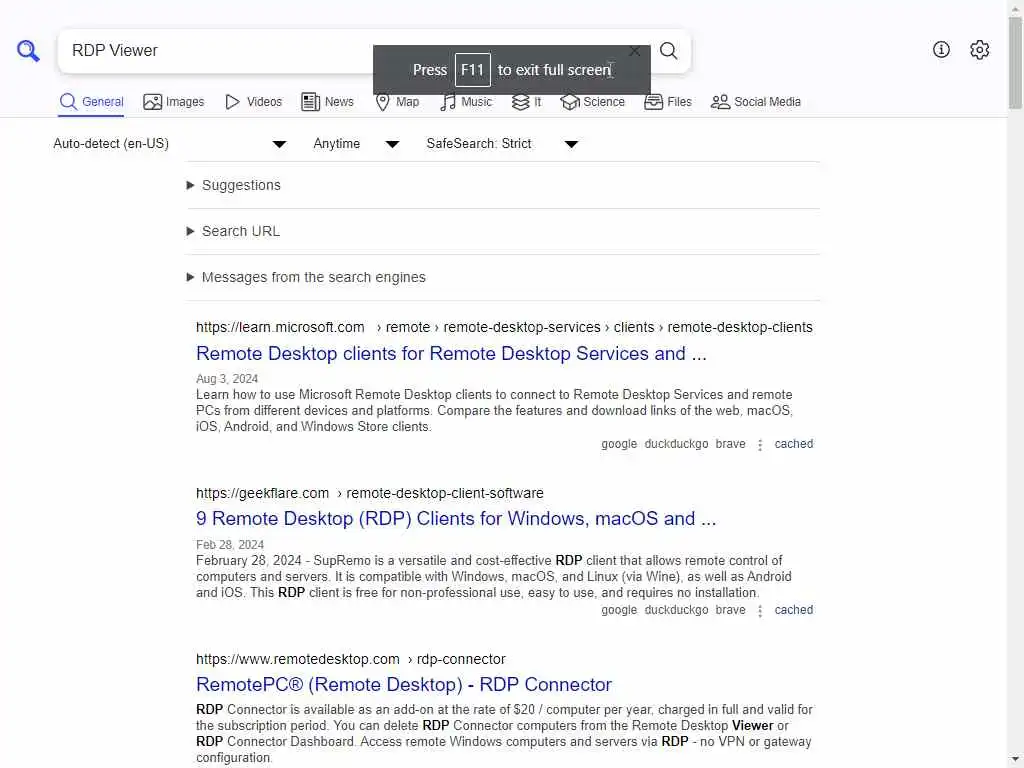
Task: Click geekflare.com URL breadcrumb
Action: point(370,493)
